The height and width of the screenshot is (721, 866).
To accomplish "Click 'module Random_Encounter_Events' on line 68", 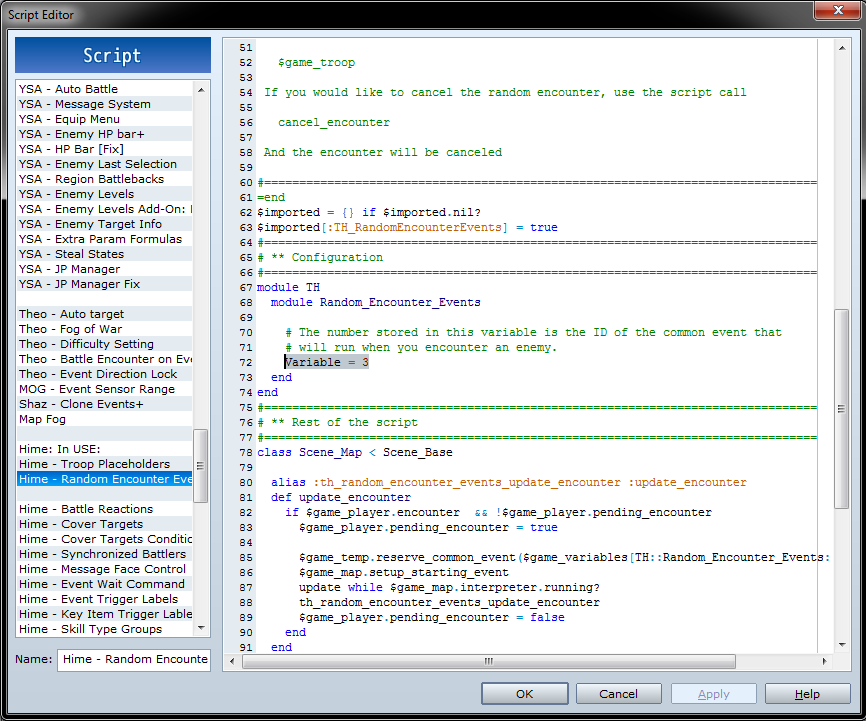I will point(376,302).
